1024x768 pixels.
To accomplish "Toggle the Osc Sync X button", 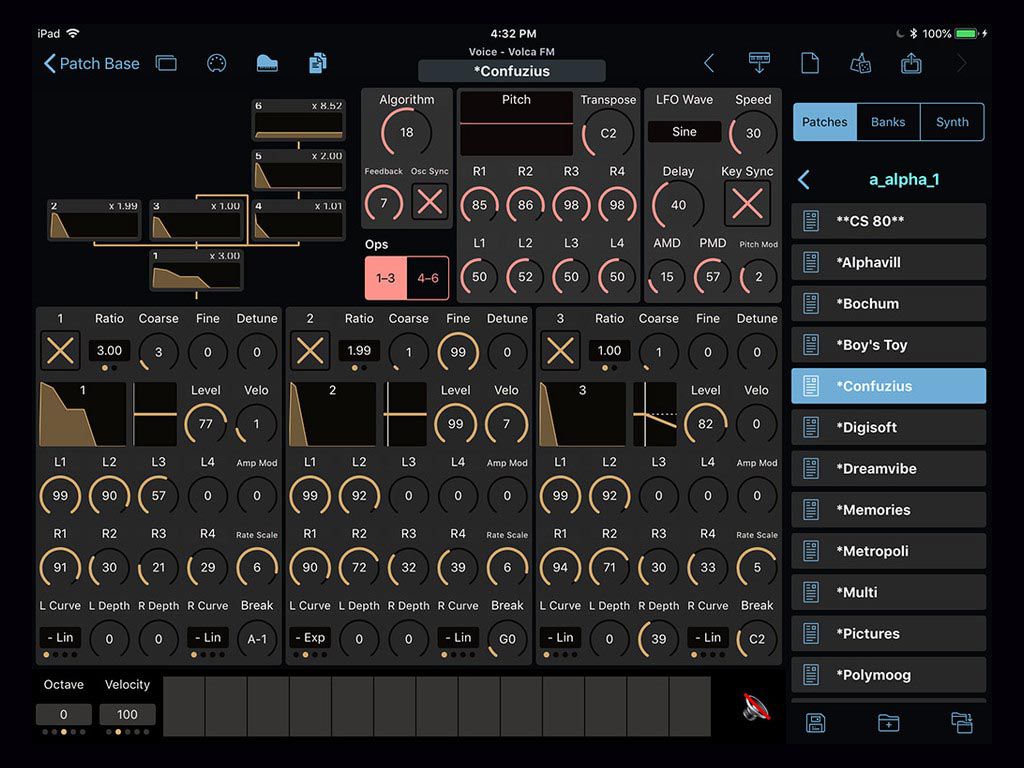I will click(430, 202).
